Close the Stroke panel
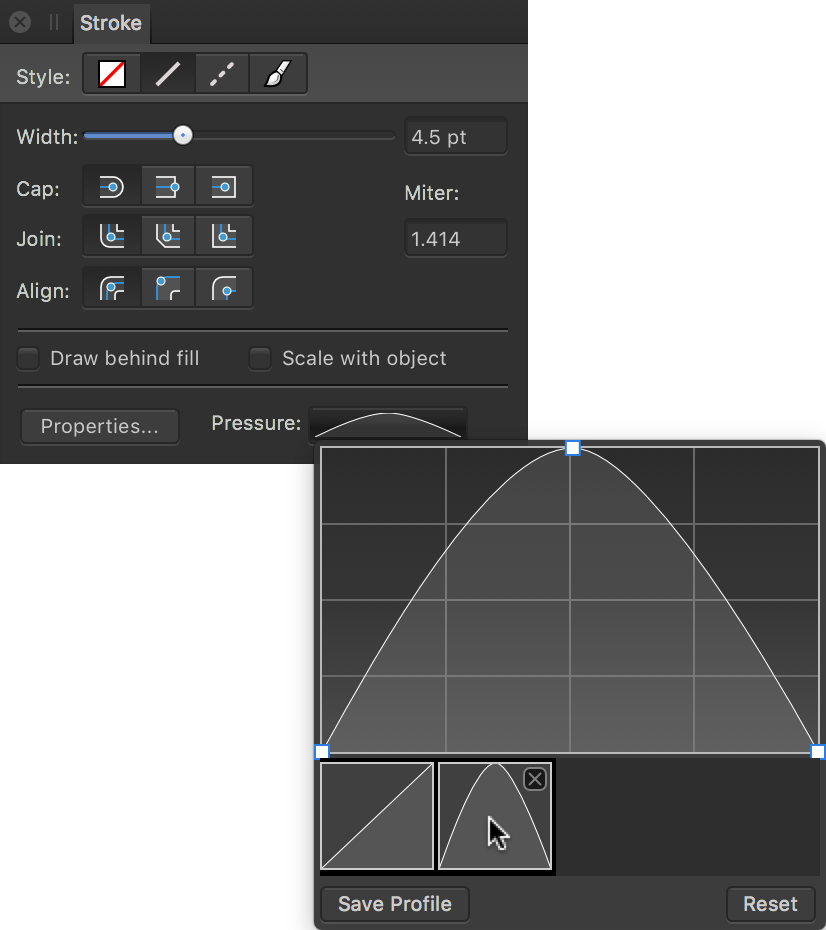The width and height of the screenshot is (826, 930). coord(20,23)
